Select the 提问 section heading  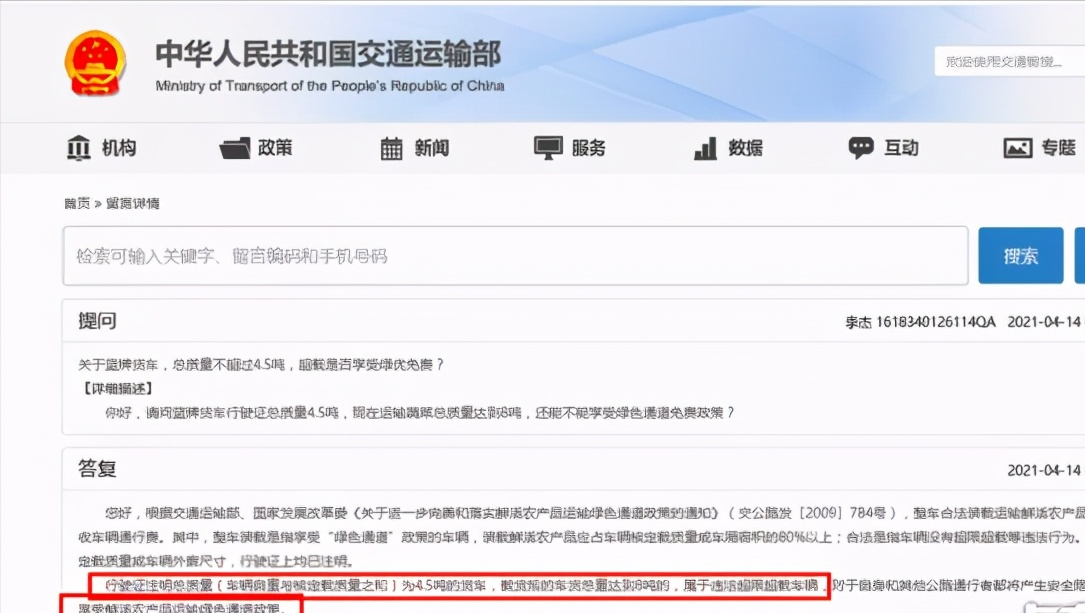[97, 321]
